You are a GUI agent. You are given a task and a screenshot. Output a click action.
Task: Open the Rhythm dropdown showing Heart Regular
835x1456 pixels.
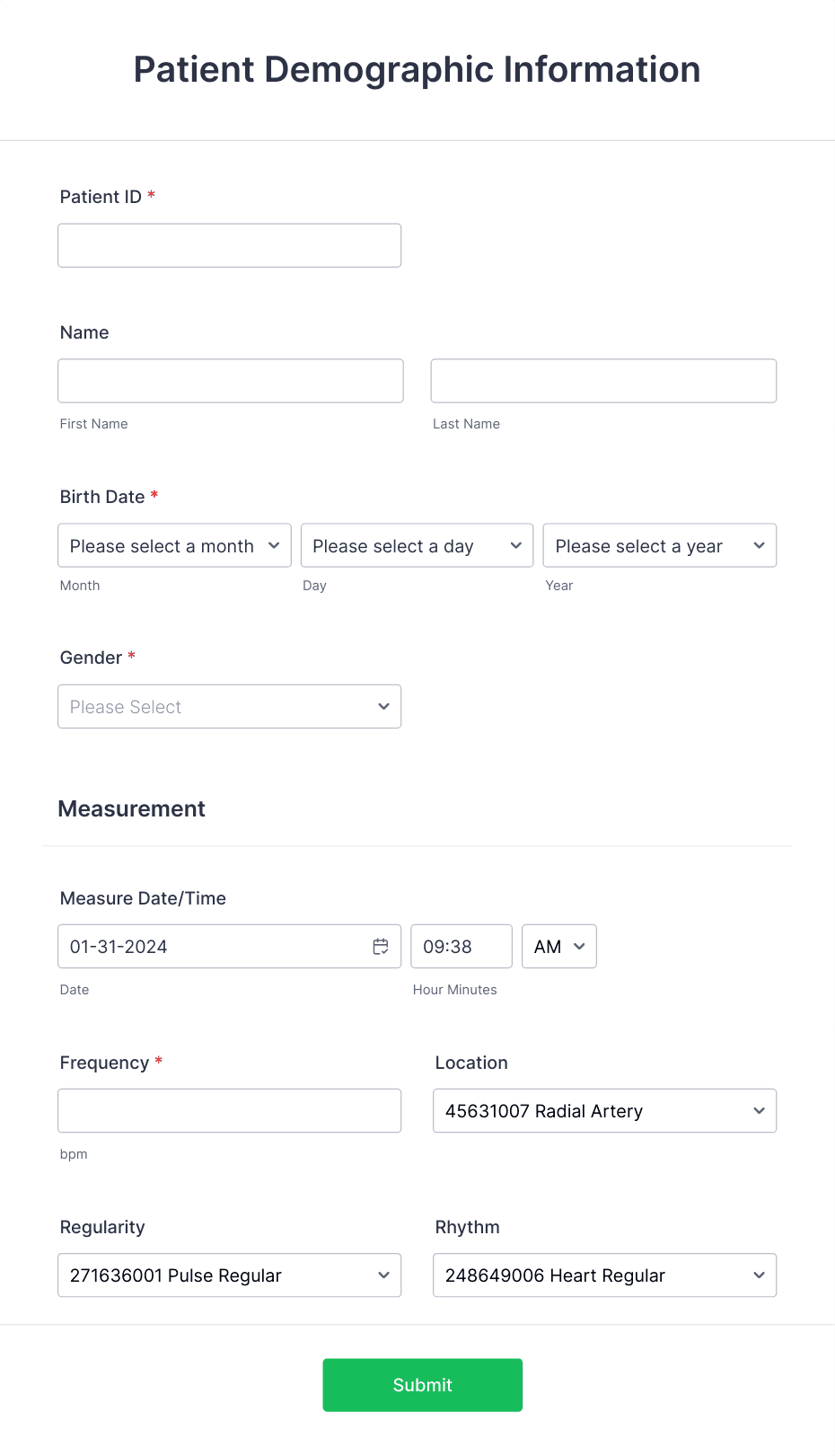coord(604,1275)
